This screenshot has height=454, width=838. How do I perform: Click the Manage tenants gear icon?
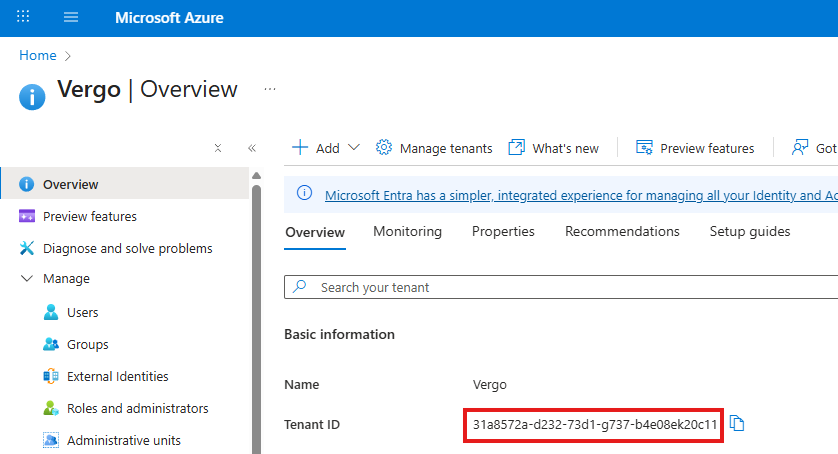pos(384,148)
